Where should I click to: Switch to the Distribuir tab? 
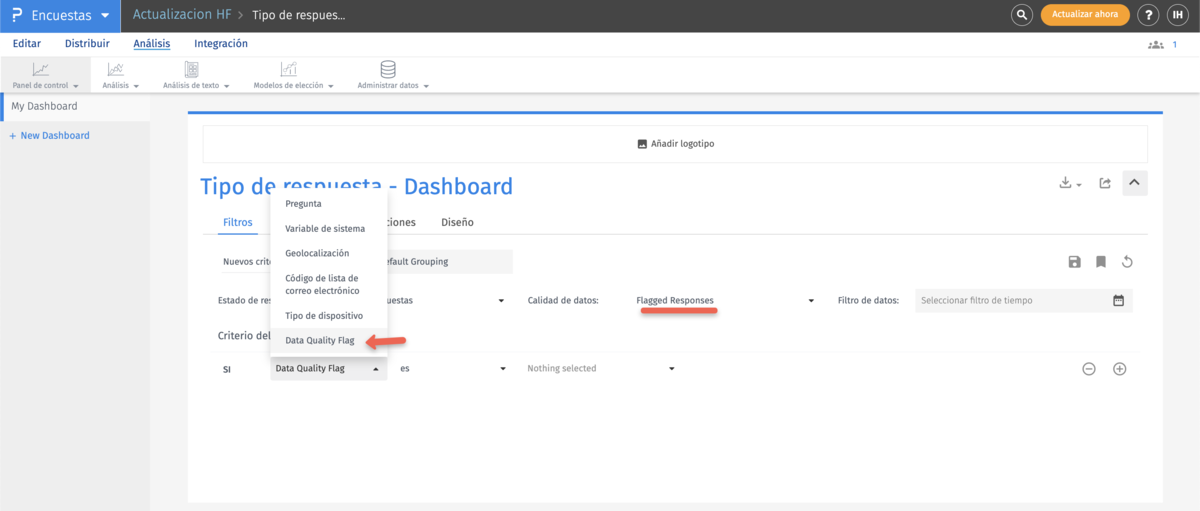[x=87, y=44]
